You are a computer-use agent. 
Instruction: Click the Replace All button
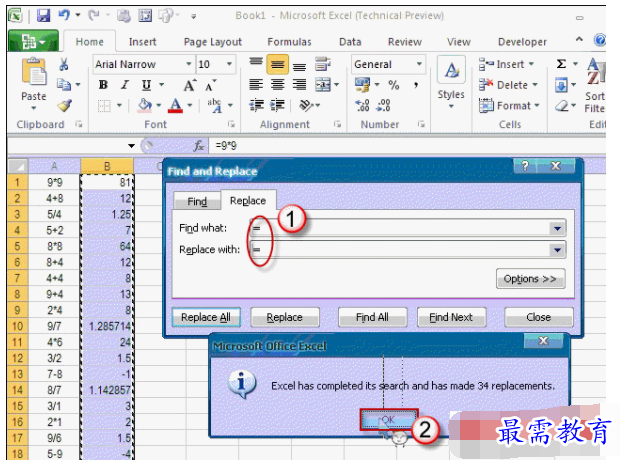coord(206,317)
